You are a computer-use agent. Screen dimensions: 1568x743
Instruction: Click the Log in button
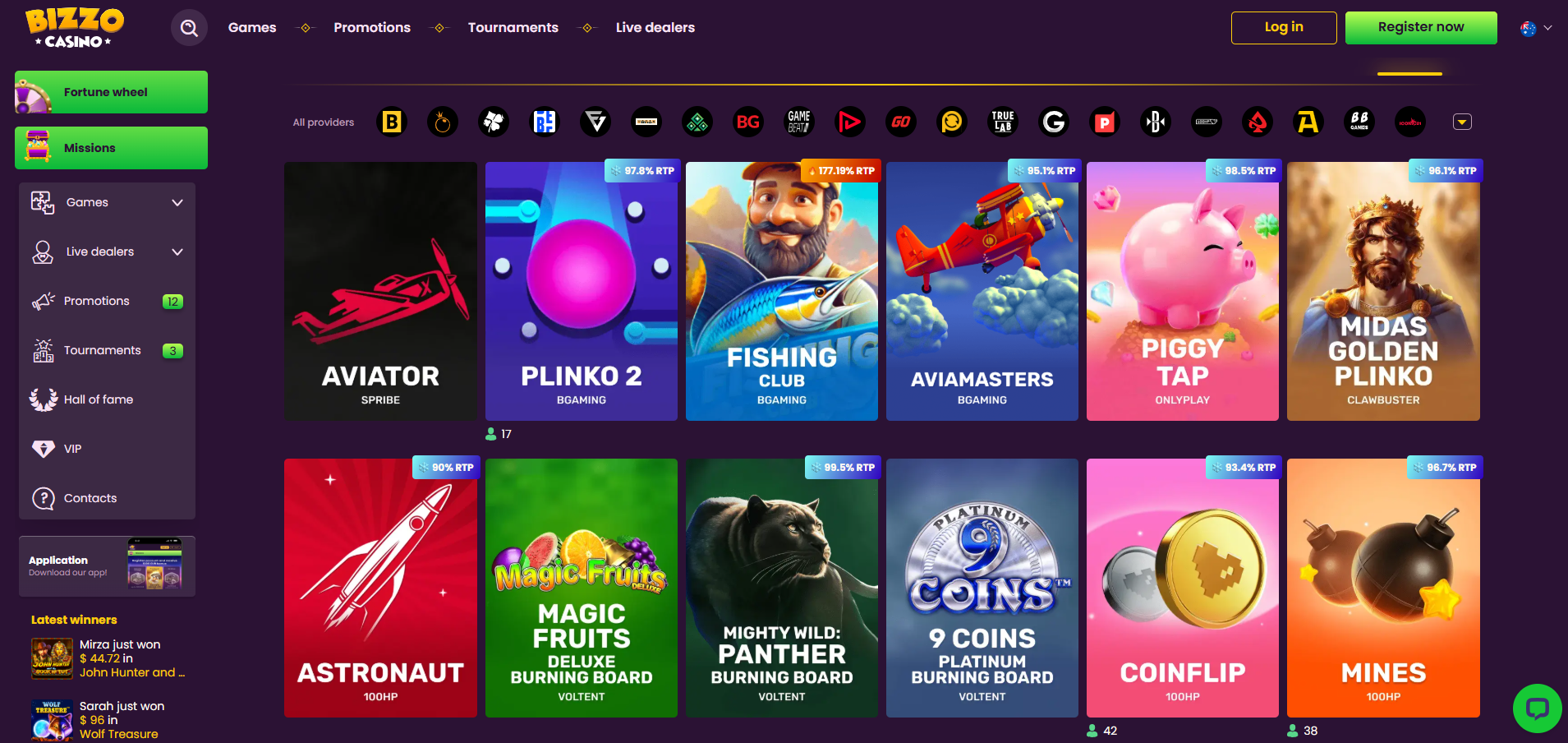point(1283,27)
